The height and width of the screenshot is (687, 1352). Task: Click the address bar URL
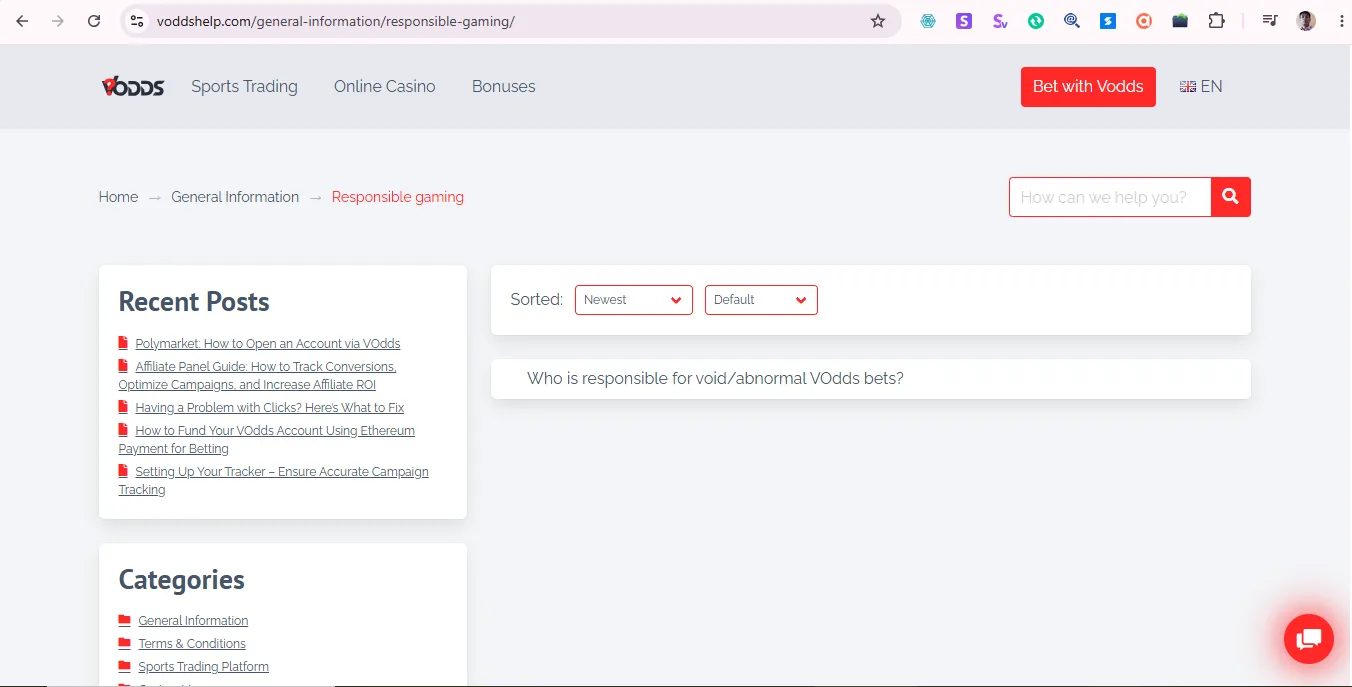pyautogui.click(x=336, y=21)
